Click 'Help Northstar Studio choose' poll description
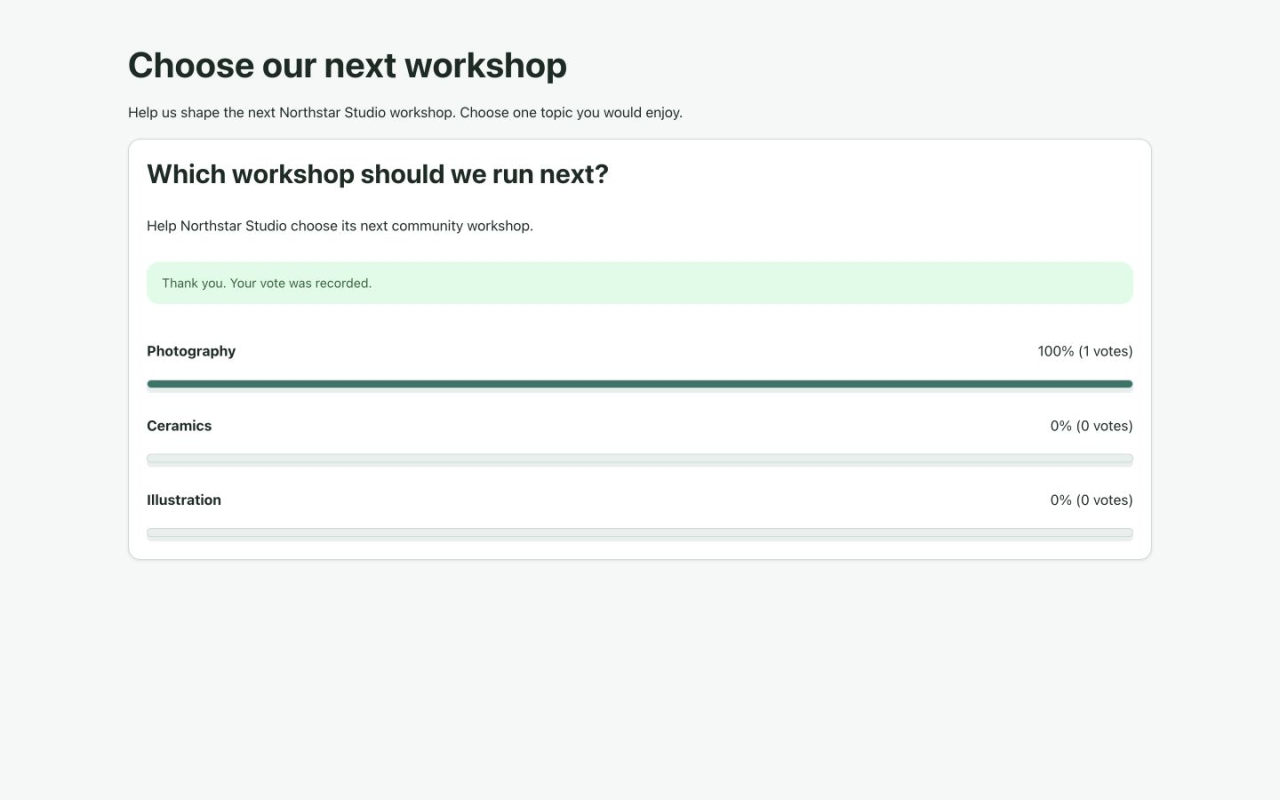The width and height of the screenshot is (1280, 800). [x=340, y=226]
